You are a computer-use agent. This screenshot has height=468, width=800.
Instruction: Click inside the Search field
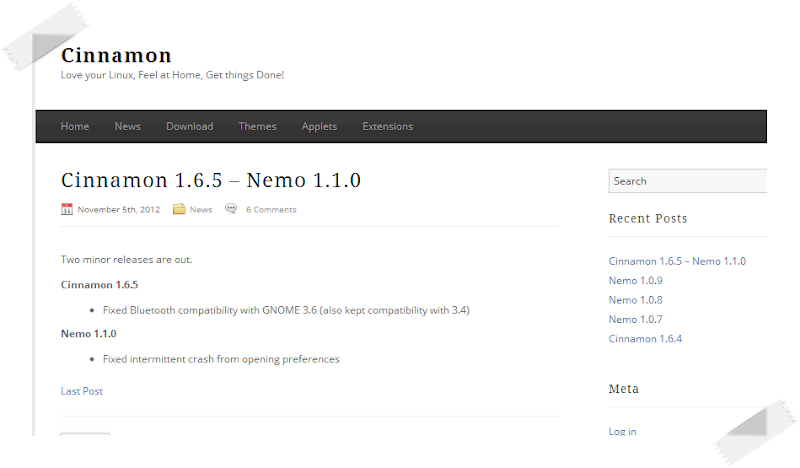pyautogui.click(x=687, y=181)
